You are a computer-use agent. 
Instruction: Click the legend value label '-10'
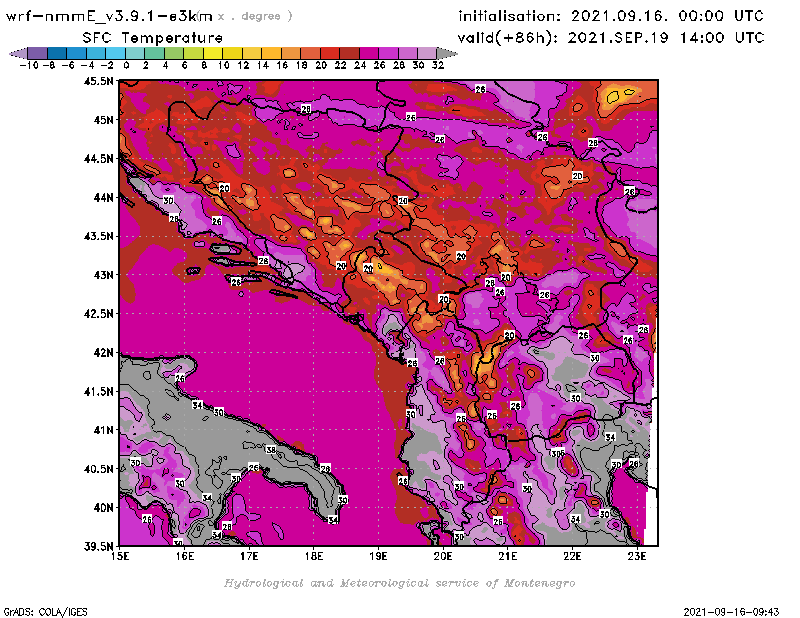(x=29, y=65)
